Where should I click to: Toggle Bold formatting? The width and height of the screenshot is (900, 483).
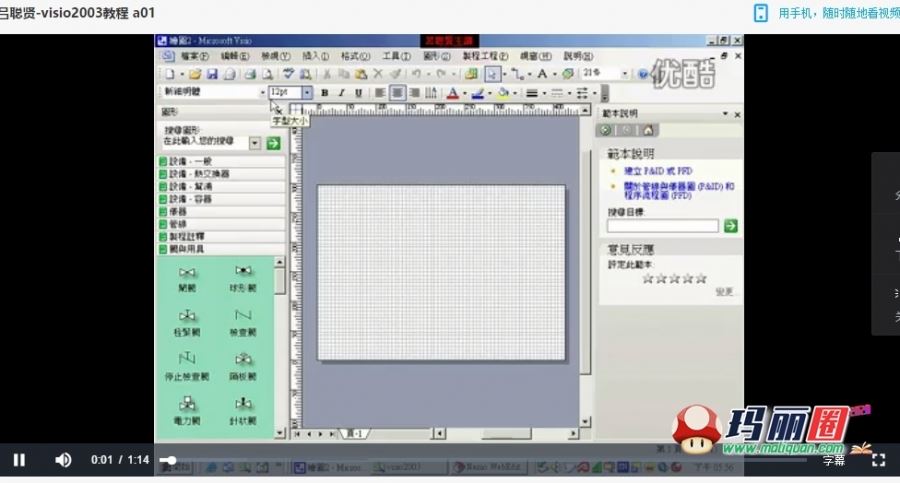[x=324, y=93]
